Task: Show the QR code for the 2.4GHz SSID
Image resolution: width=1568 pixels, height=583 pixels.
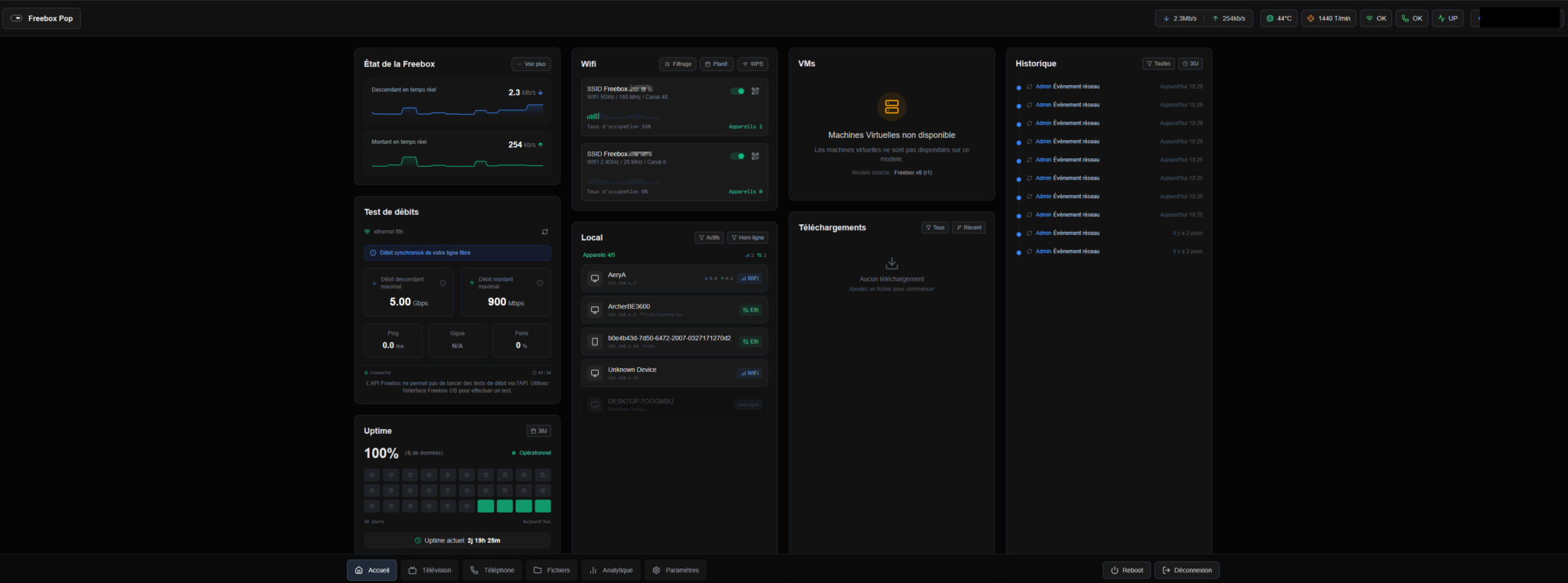Action: 755,156
